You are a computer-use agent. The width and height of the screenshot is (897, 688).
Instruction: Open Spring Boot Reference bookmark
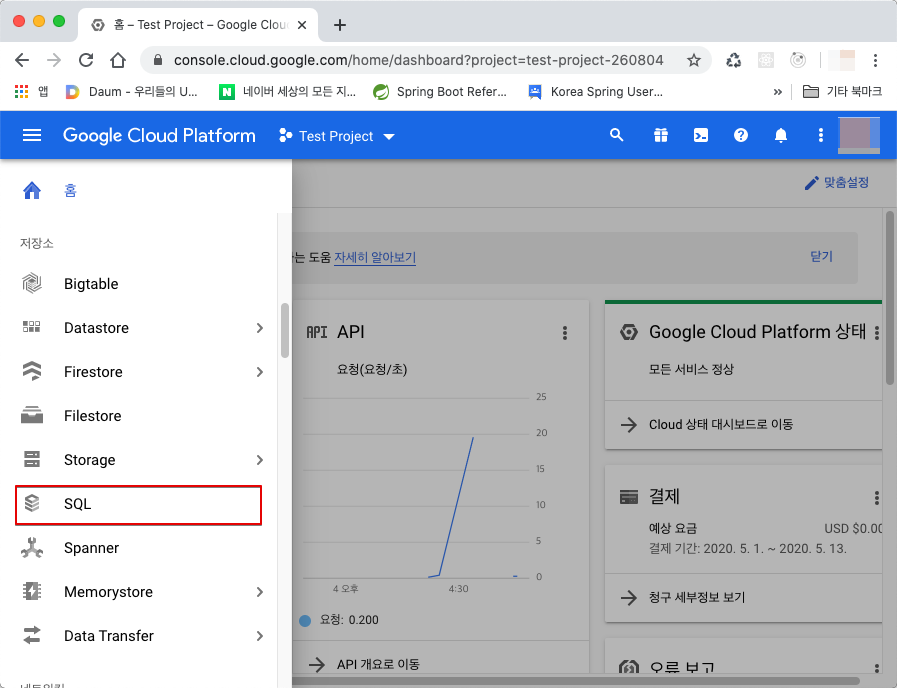(440, 92)
